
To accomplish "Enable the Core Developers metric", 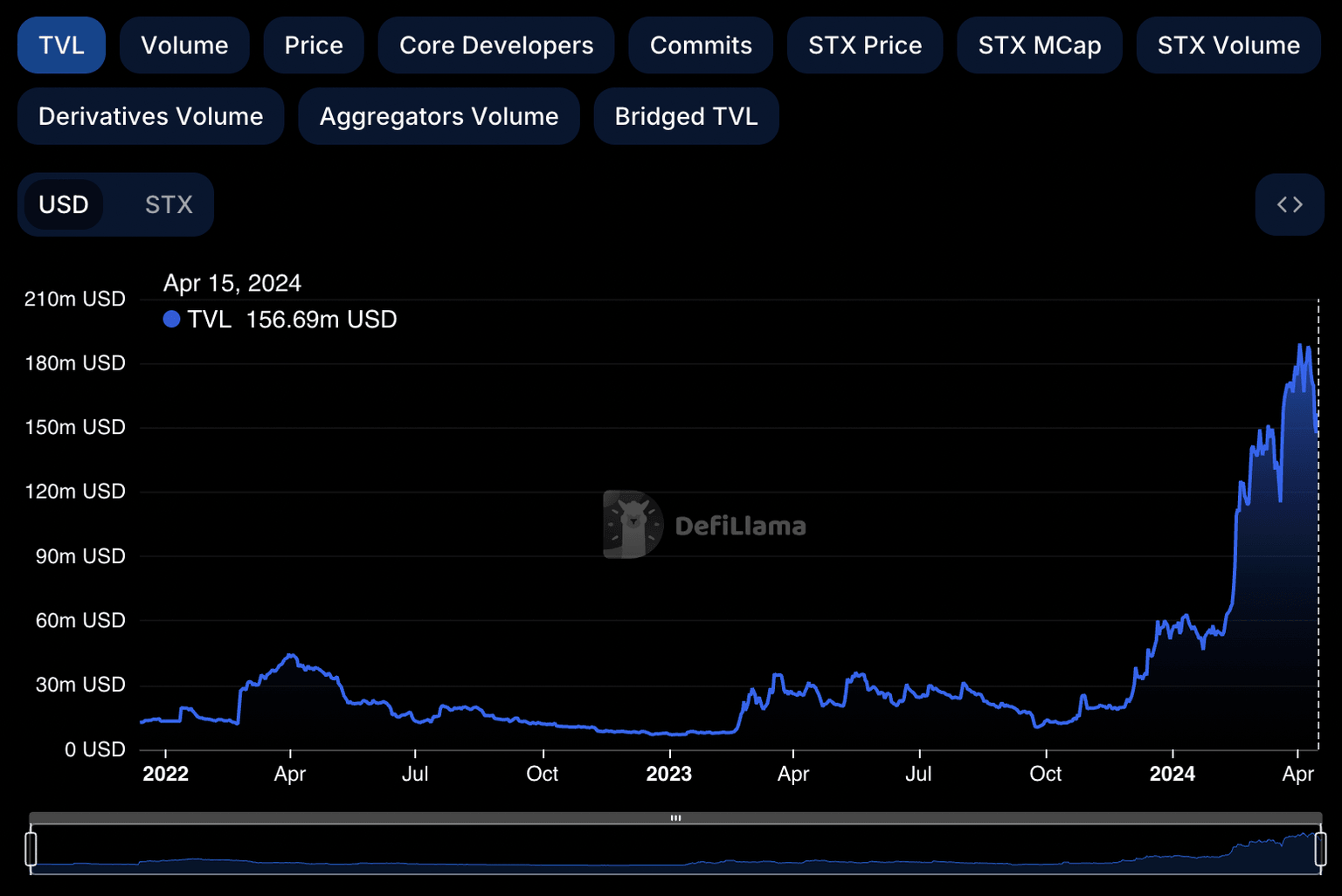I will click(496, 45).
